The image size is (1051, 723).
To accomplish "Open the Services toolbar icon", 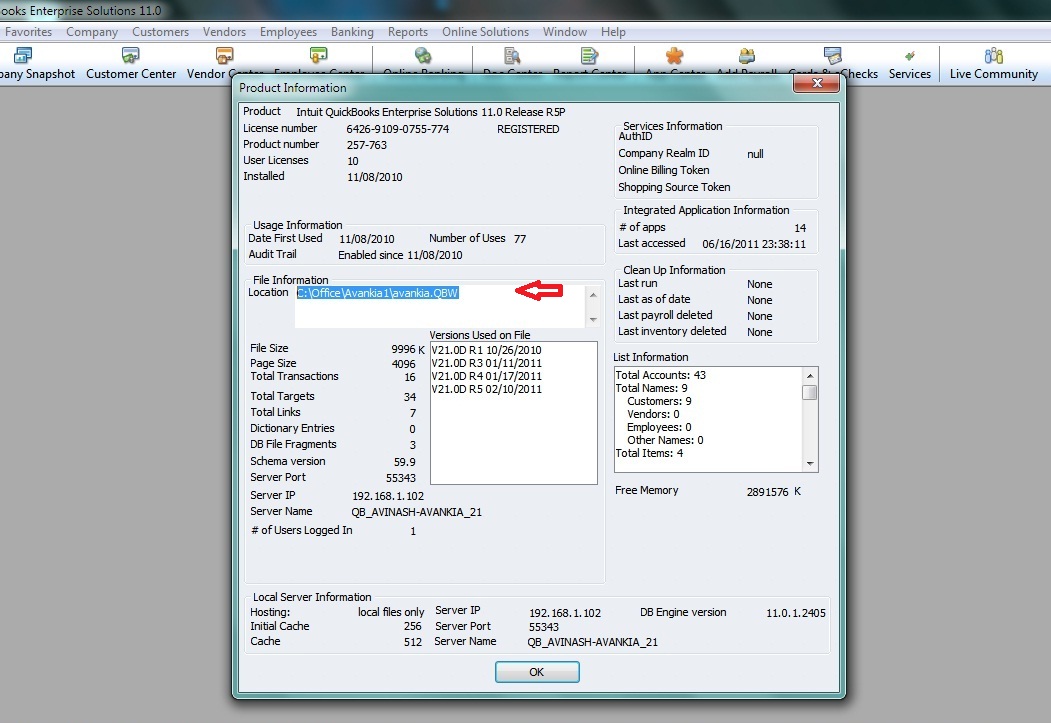I will coord(909,63).
